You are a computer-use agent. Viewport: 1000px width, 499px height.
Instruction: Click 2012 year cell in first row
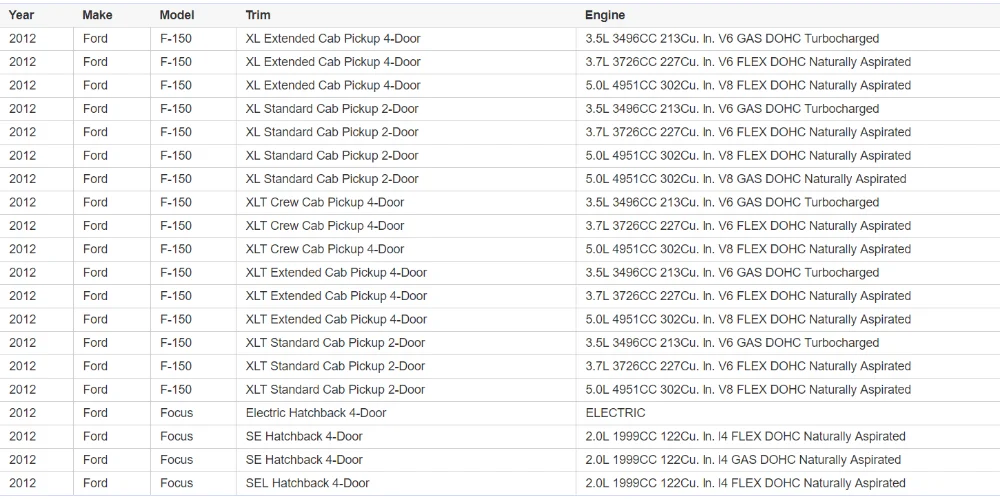22,39
